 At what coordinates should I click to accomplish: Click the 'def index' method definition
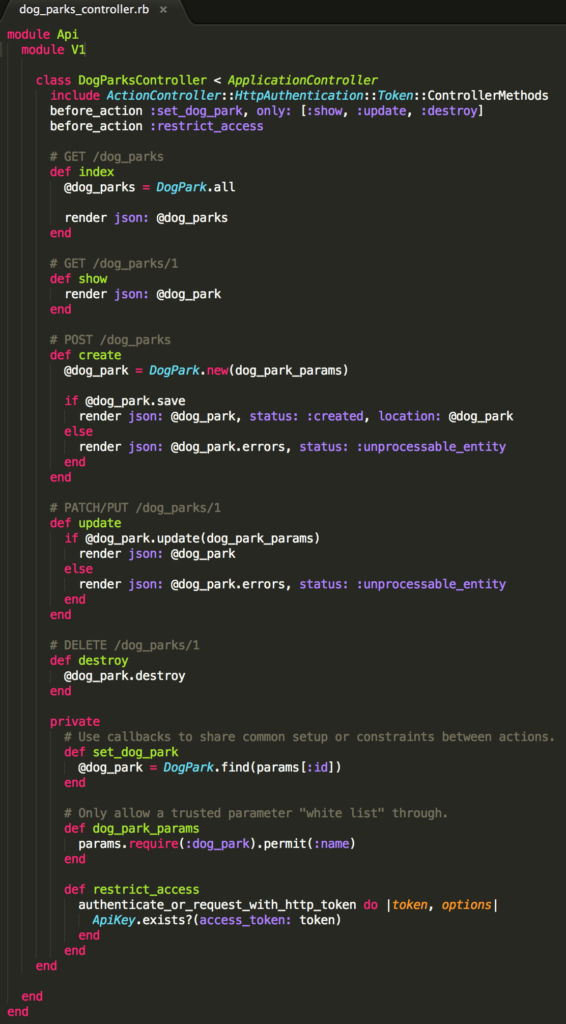point(82,172)
